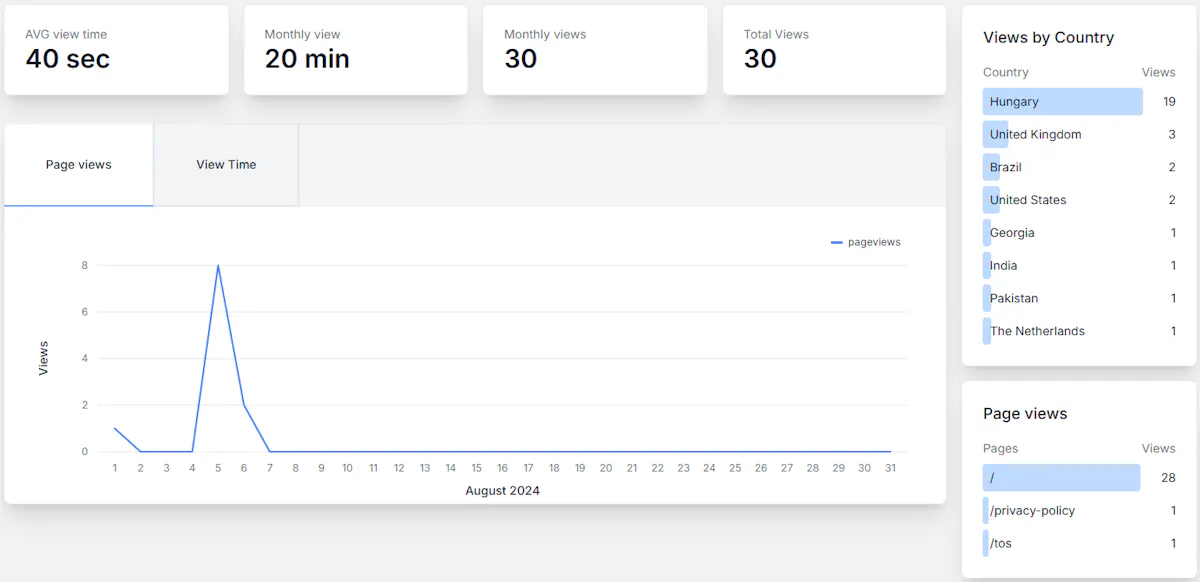Click the Total Views label

tap(776, 34)
